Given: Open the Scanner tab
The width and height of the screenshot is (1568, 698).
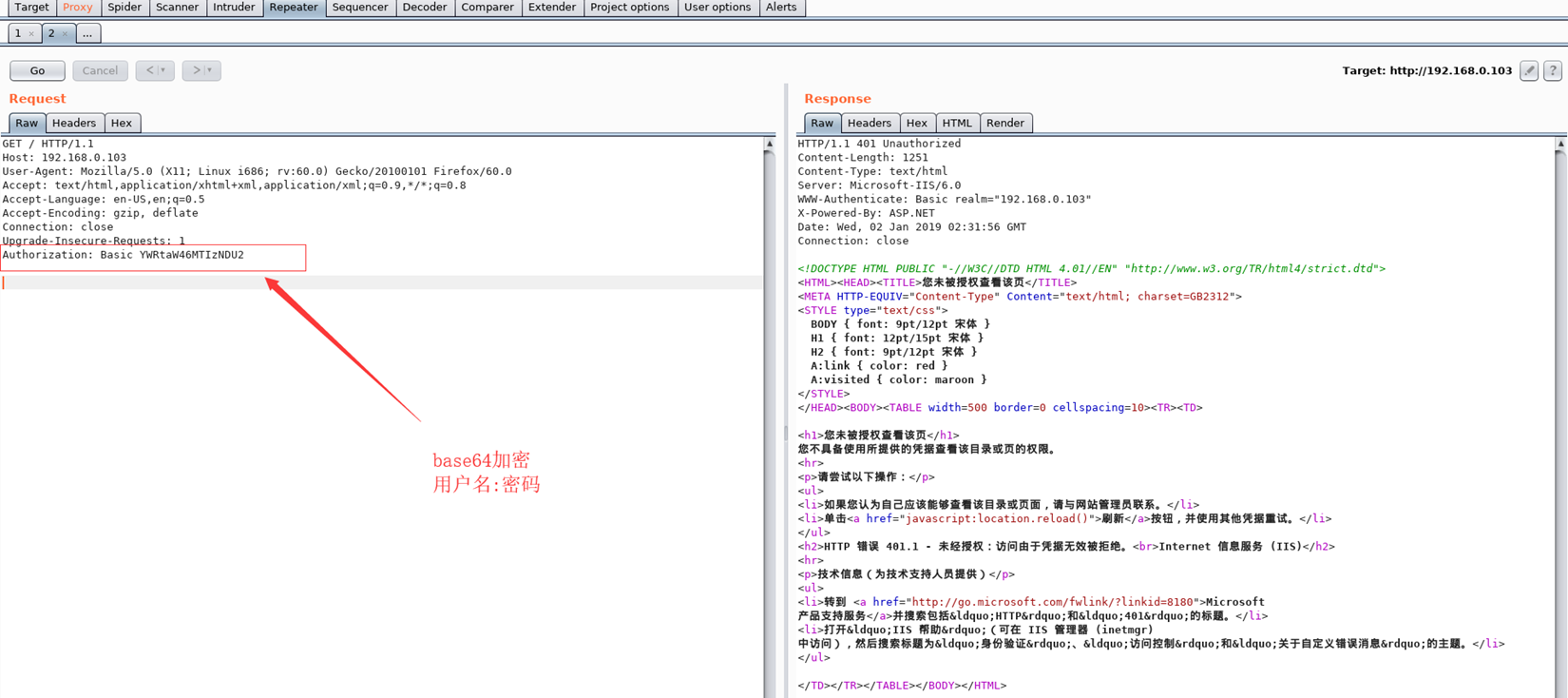Looking at the screenshot, I should 178,8.
